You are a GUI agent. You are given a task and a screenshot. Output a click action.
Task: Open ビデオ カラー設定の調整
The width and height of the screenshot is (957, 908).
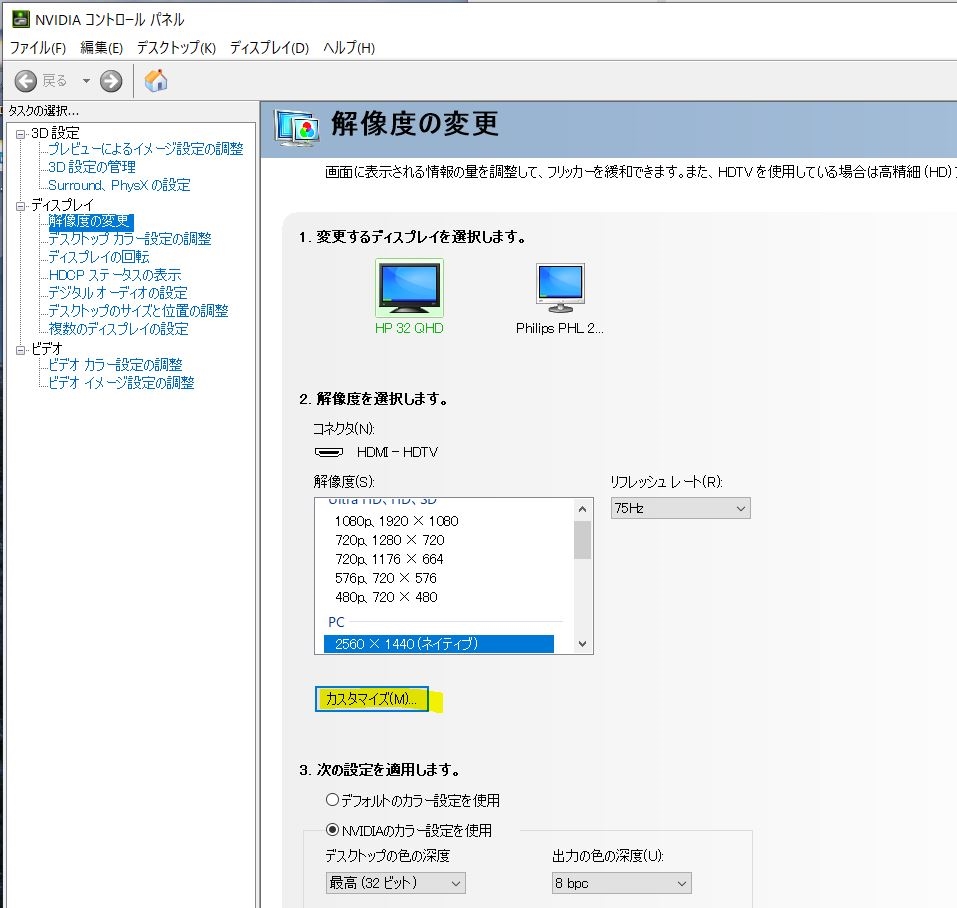(115, 365)
